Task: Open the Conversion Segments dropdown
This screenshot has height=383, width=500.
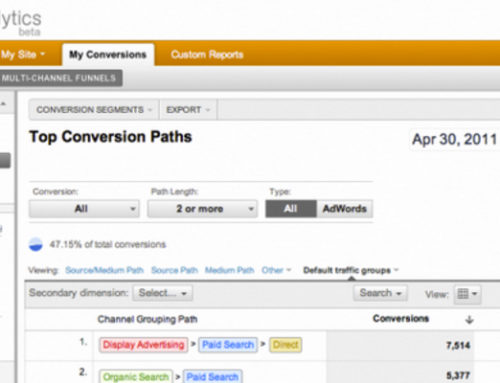Action: tap(94, 110)
